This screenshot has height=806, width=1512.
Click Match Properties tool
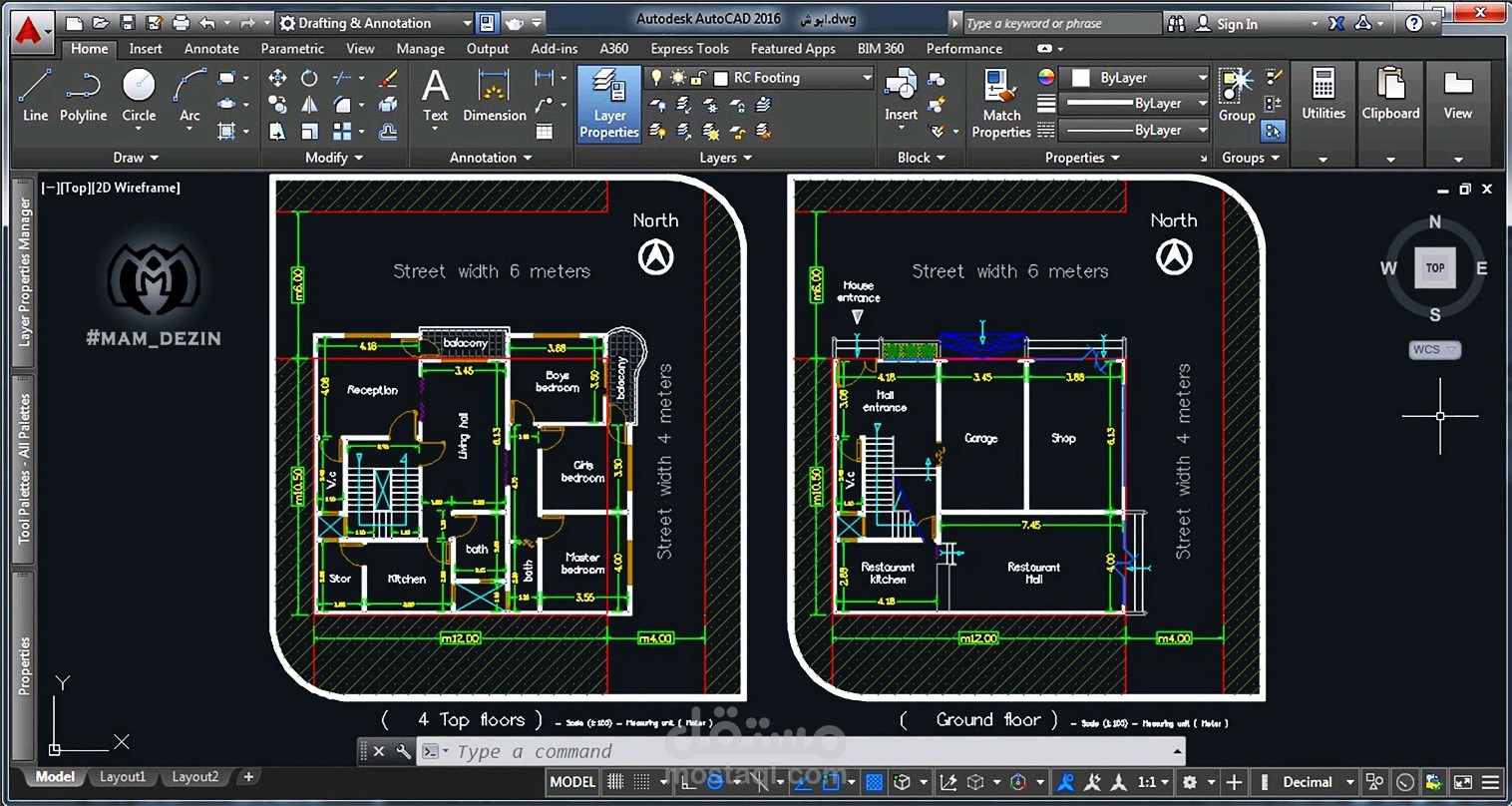pyautogui.click(x=1001, y=104)
